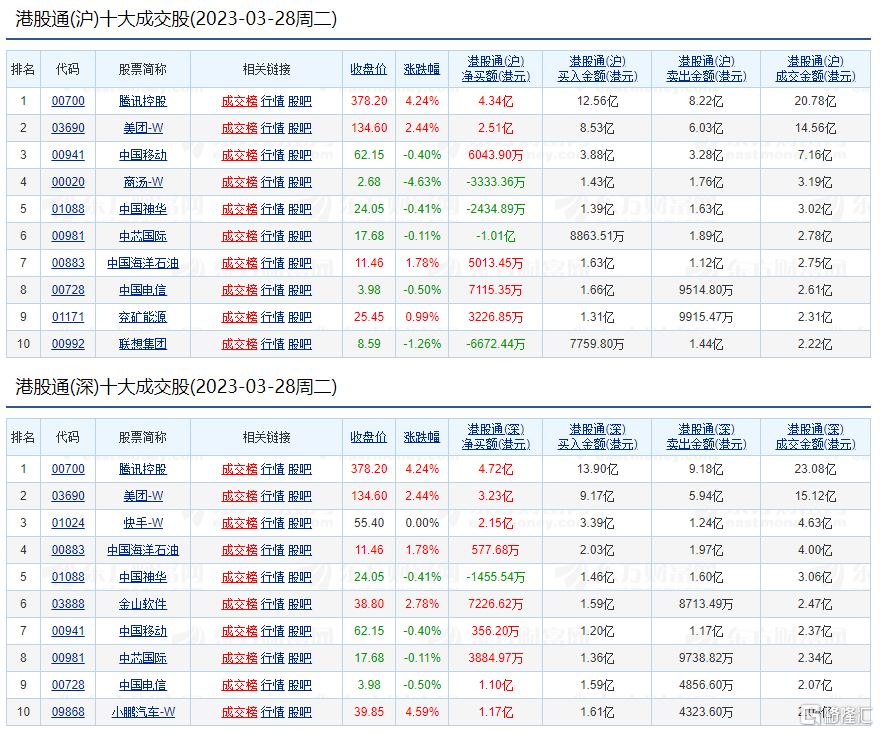Open 中芯国际 name link in 沪 table
Viewport: 880px width, 733px height.
pyautogui.click(x=143, y=236)
